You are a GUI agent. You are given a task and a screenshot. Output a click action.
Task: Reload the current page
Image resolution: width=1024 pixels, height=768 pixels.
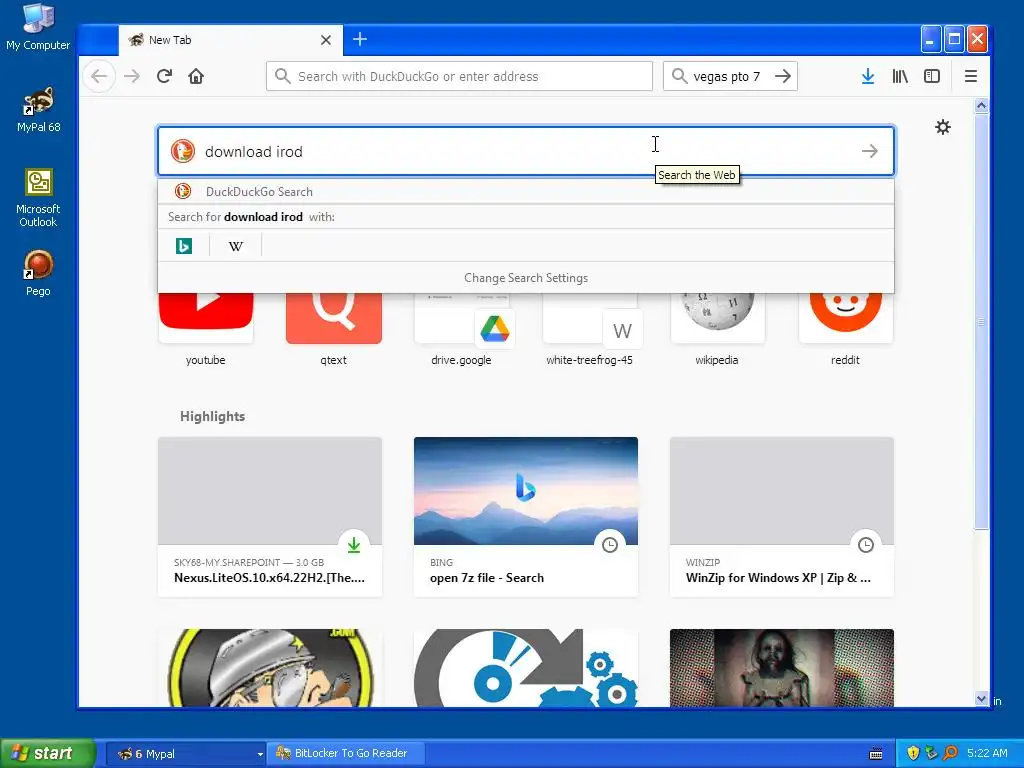[164, 76]
